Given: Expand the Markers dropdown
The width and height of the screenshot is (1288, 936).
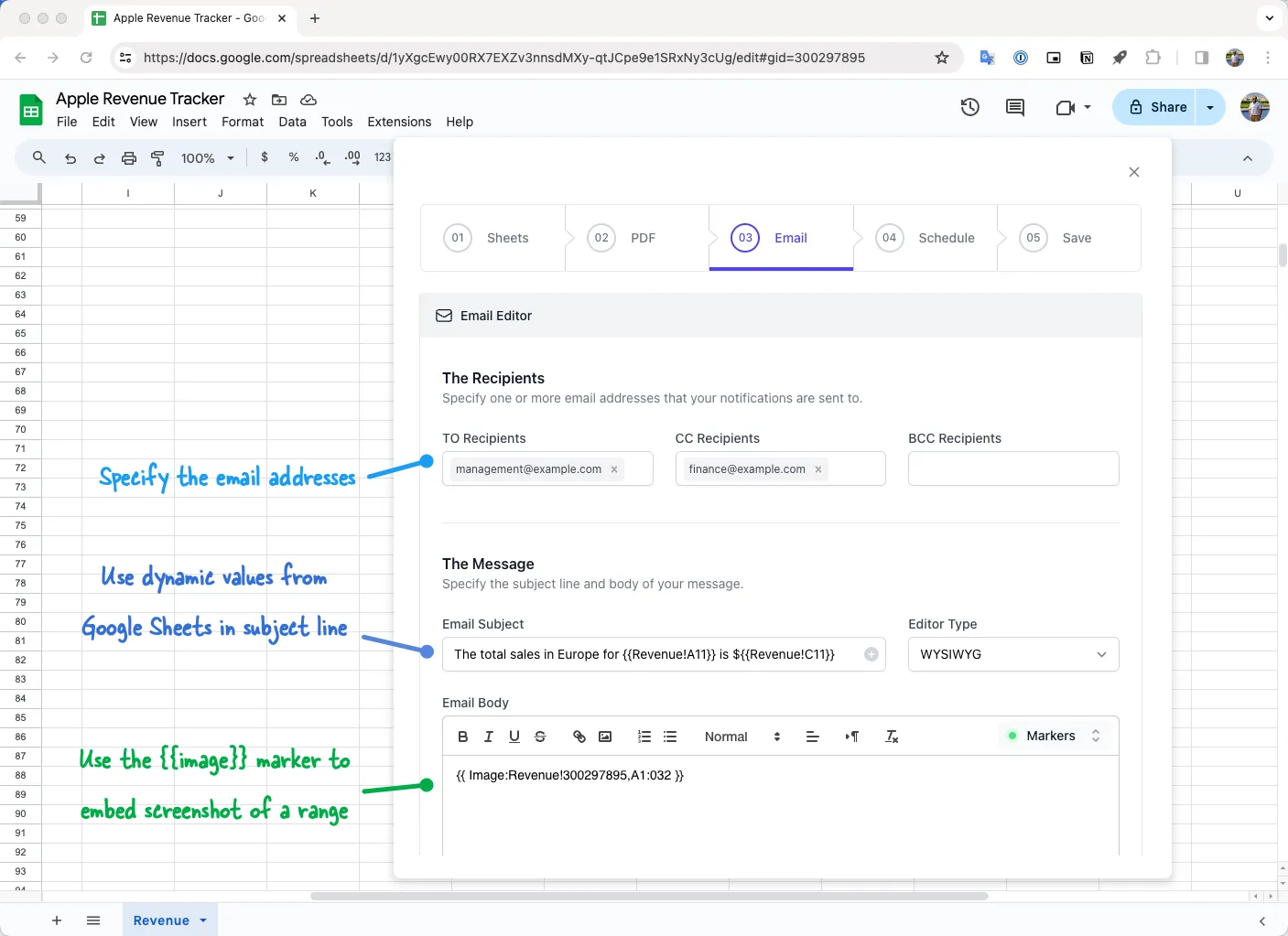Looking at the screenshot, I should tap(1053, 736).
